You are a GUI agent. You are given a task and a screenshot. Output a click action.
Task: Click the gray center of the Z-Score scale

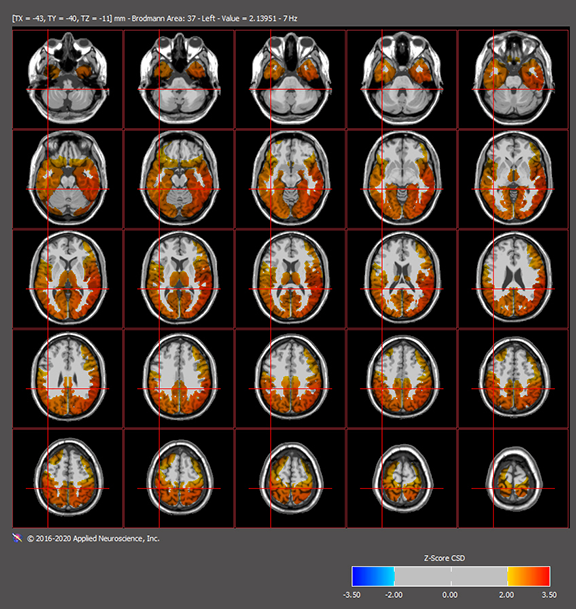(x=451, y=576)
